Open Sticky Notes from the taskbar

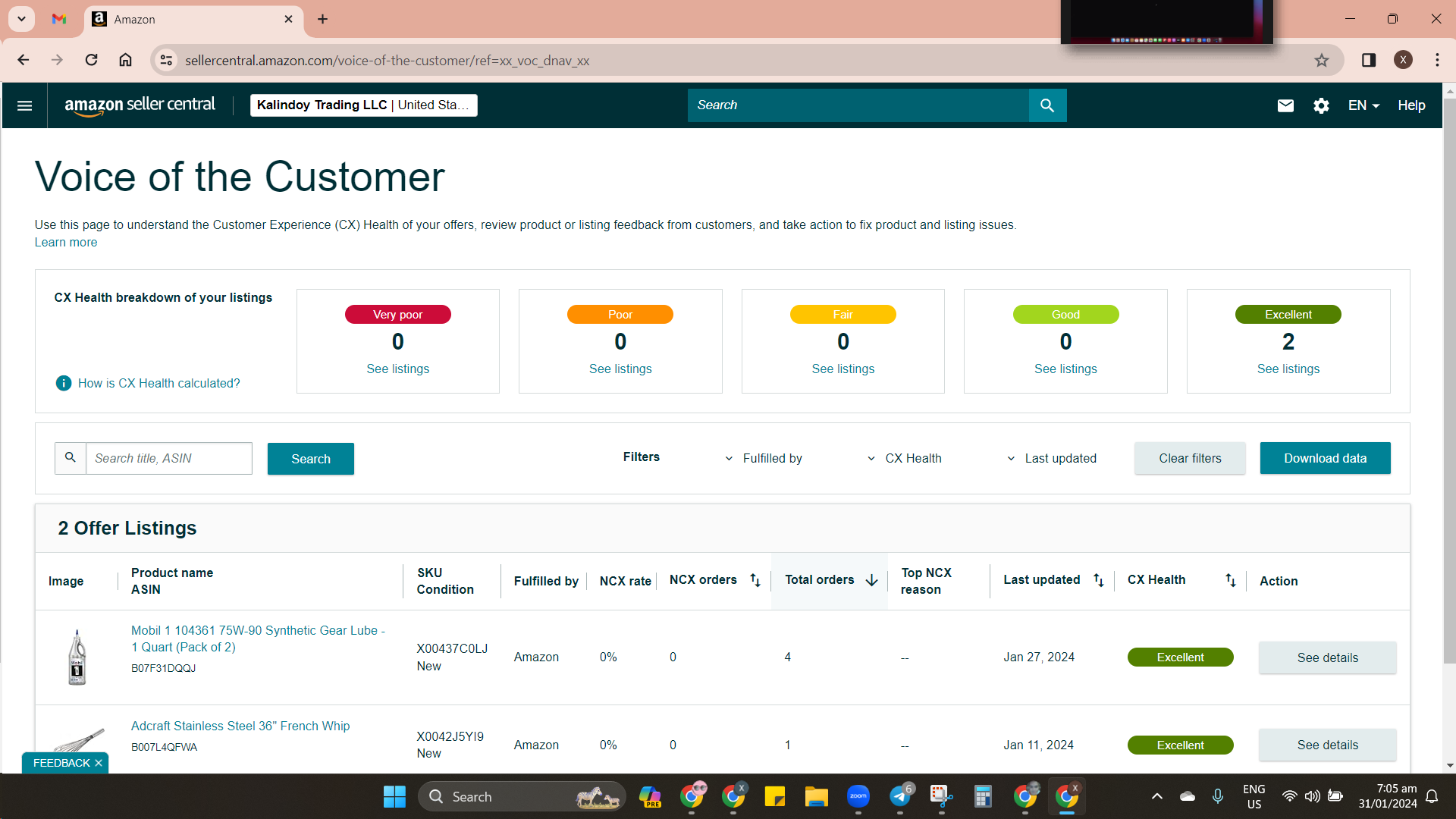pos(774,796)
